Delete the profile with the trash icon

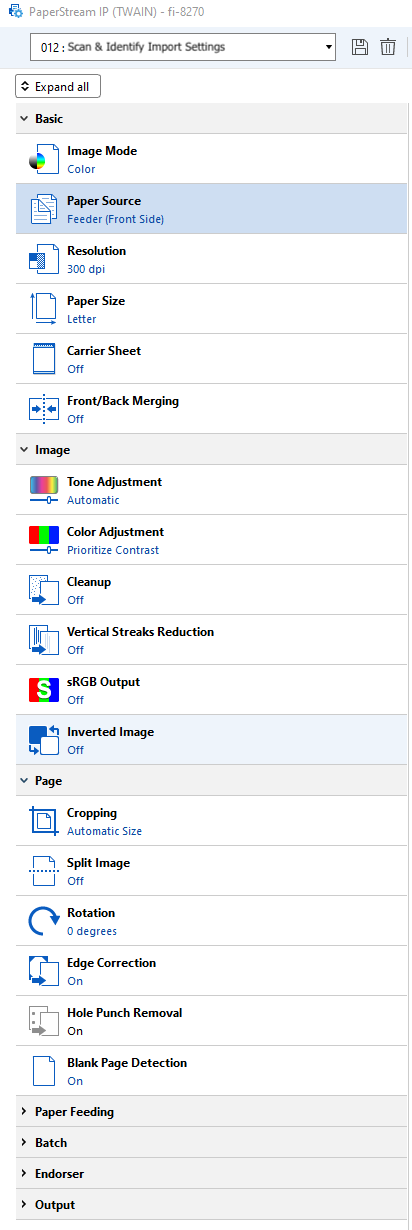tap(388, 47)
